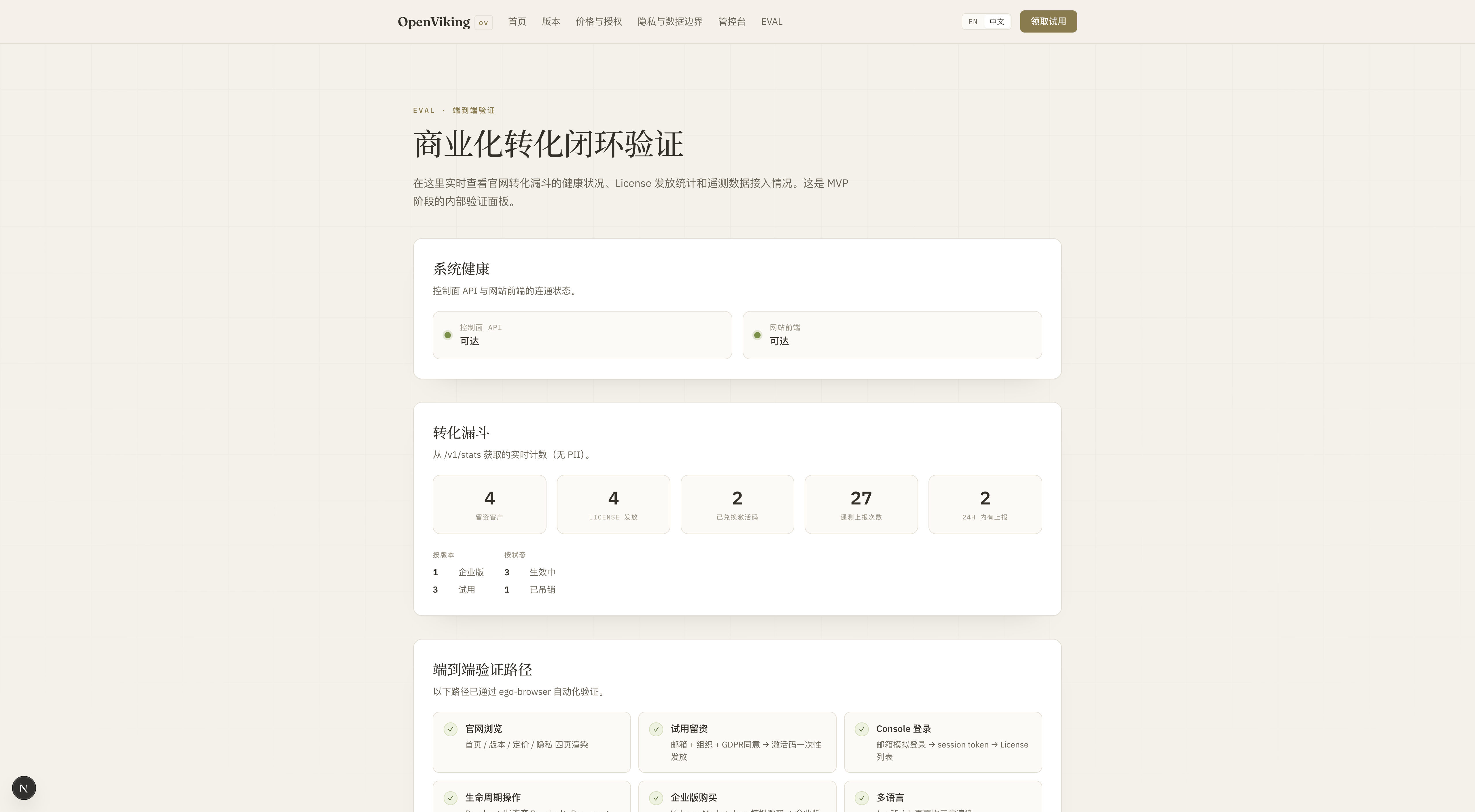
Task: Click the 24H 内有上报 stat card
Action: pyautogui.click(x=985, y=504)
